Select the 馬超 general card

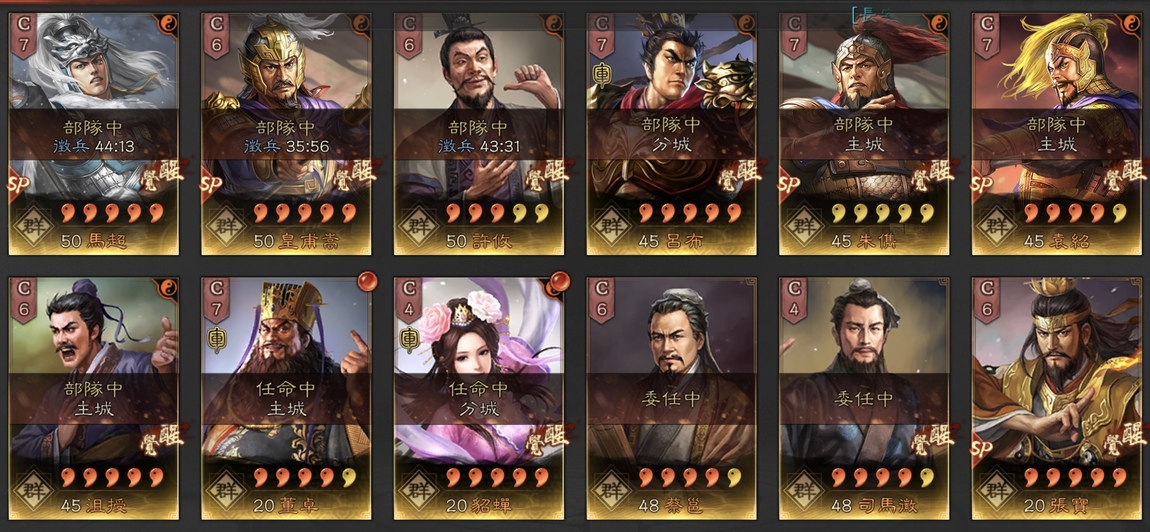tap(94, 134)
